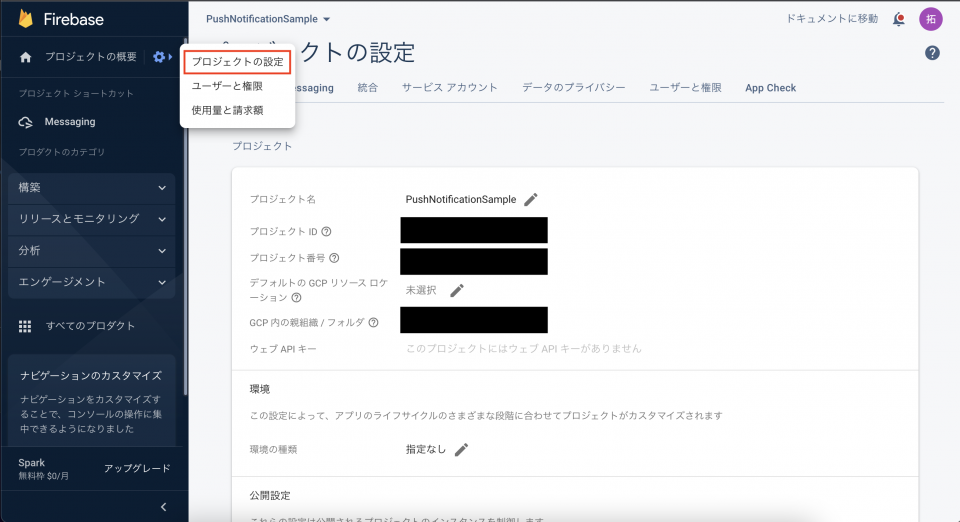Click the ナビゲーションのカスタマイズ card
The width and height of the screenshot is (960, 522).
pos(92,401)
